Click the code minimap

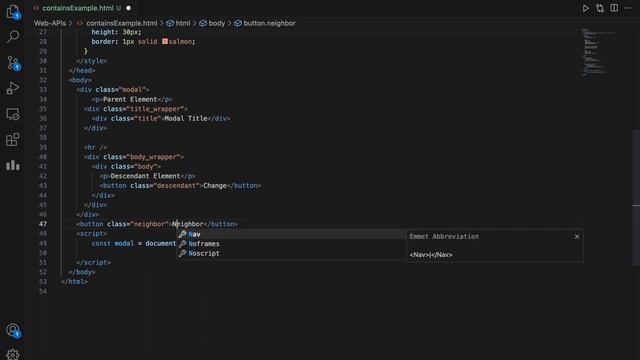point(598,52)
